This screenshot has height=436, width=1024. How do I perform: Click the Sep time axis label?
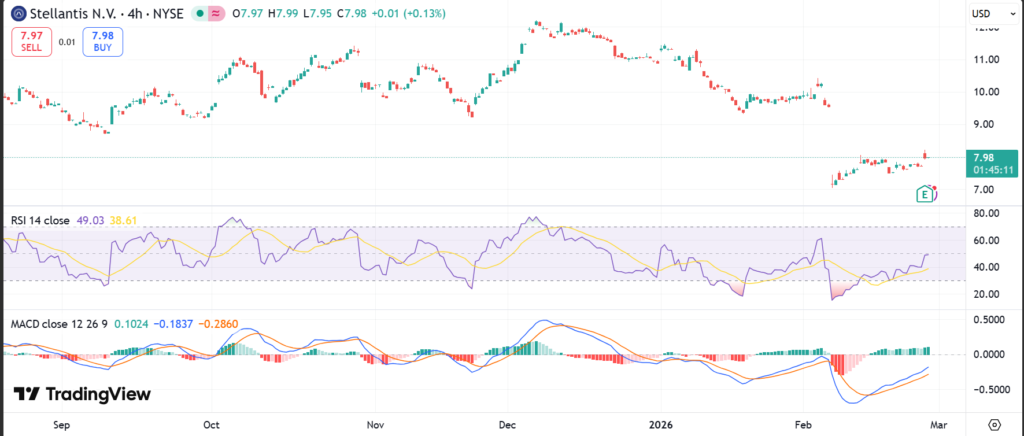[x=61, y=424]
